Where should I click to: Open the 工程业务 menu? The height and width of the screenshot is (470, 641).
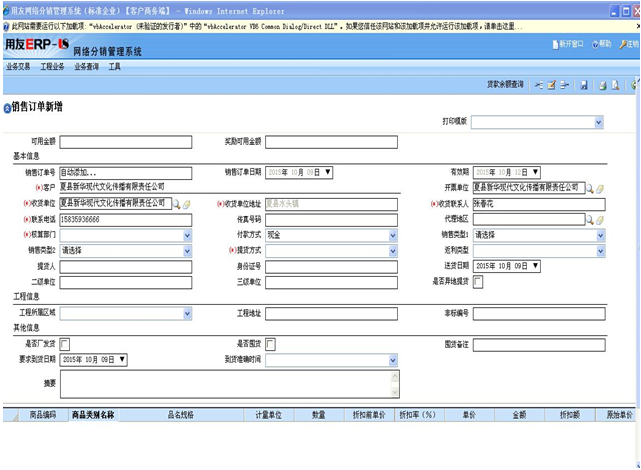tap(52, 67)
